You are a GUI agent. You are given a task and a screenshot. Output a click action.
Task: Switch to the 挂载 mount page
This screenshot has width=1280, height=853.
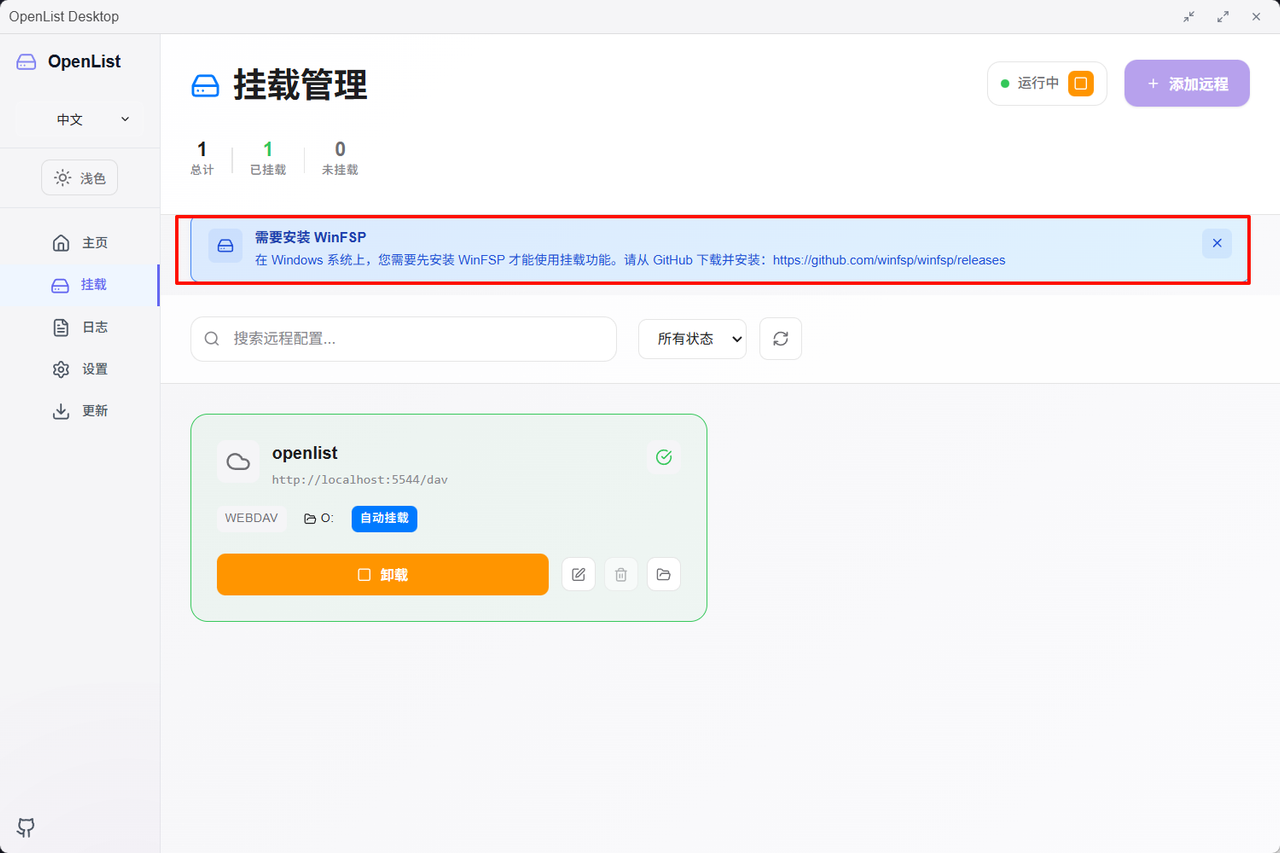[80, 285]
